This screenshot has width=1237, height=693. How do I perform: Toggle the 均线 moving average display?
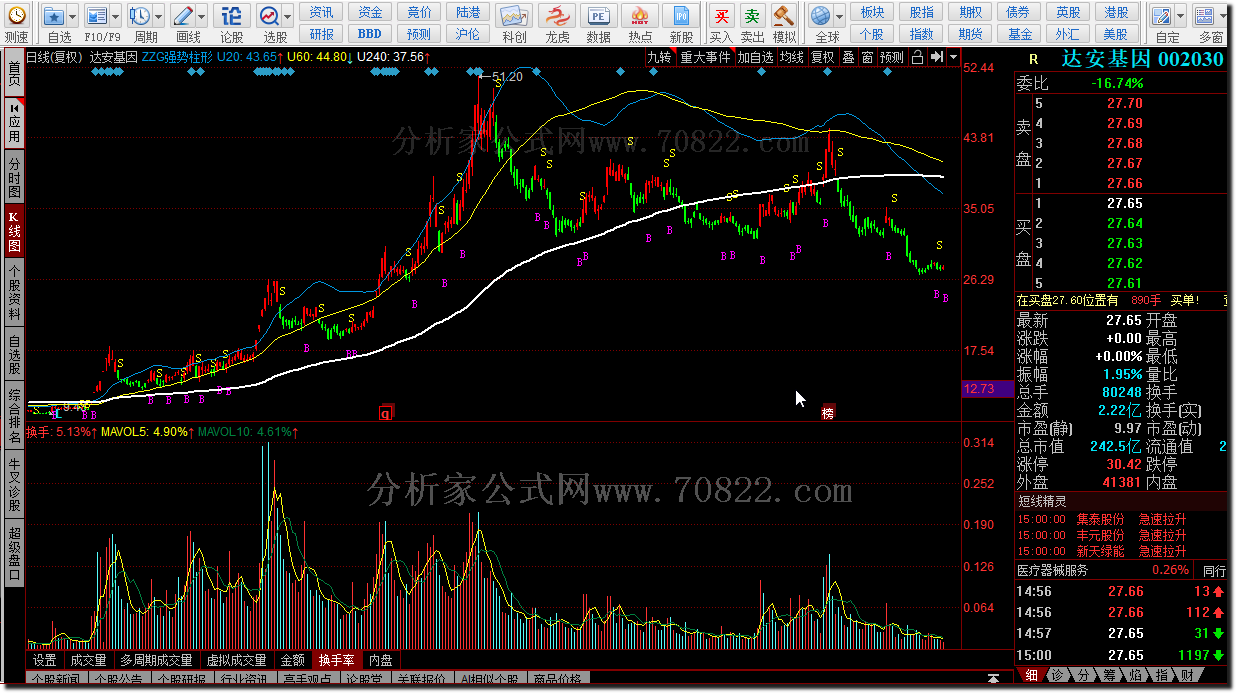point(792,57)
